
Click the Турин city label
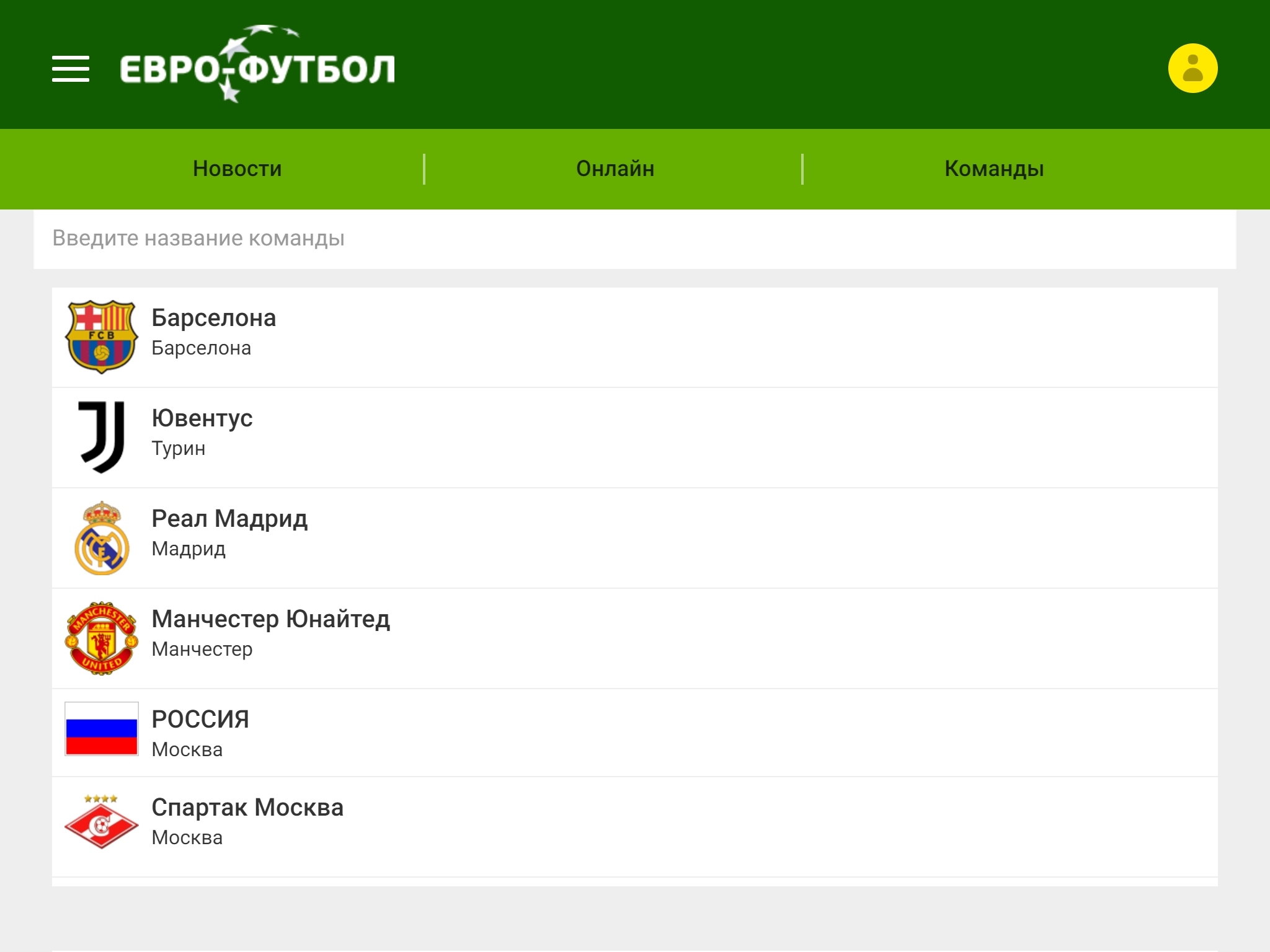[x=179, y=449]
